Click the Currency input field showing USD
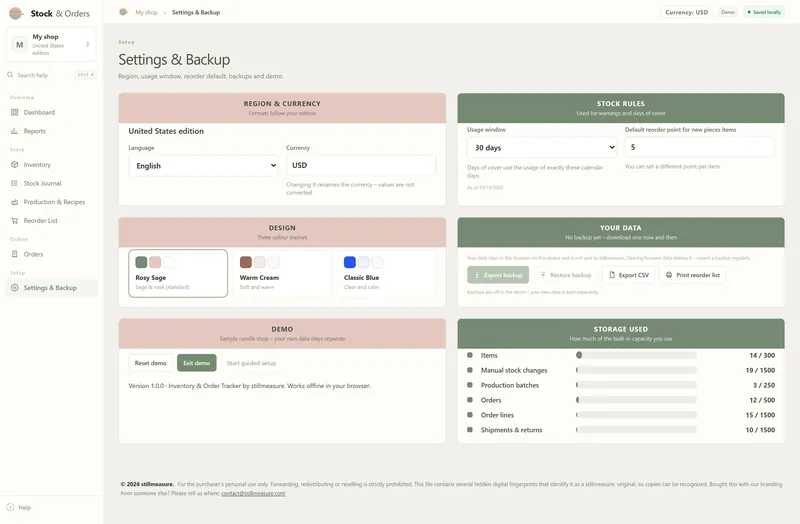 (361, 165)
